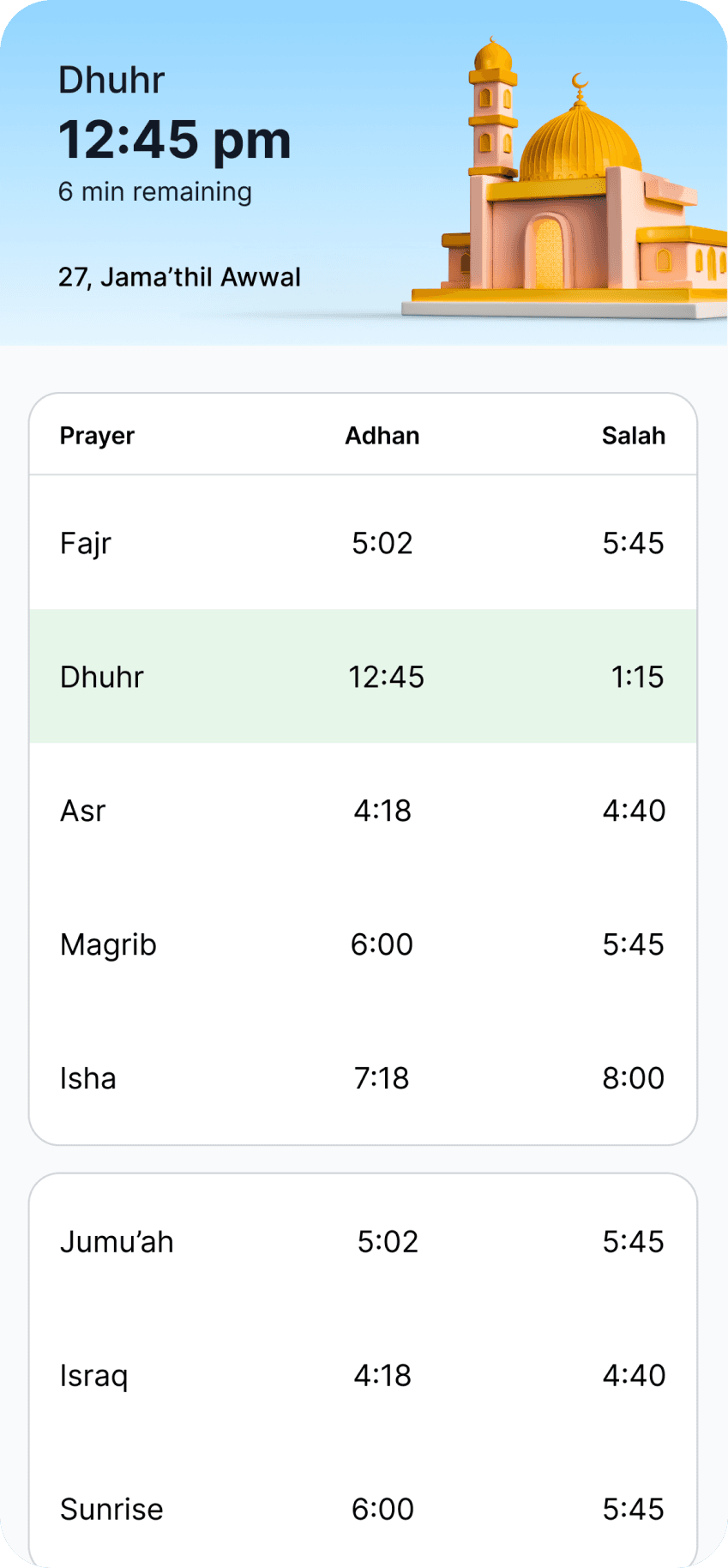
Task: Click Dhuhr salah time 1:15
Action: click(x=636, y=677)
